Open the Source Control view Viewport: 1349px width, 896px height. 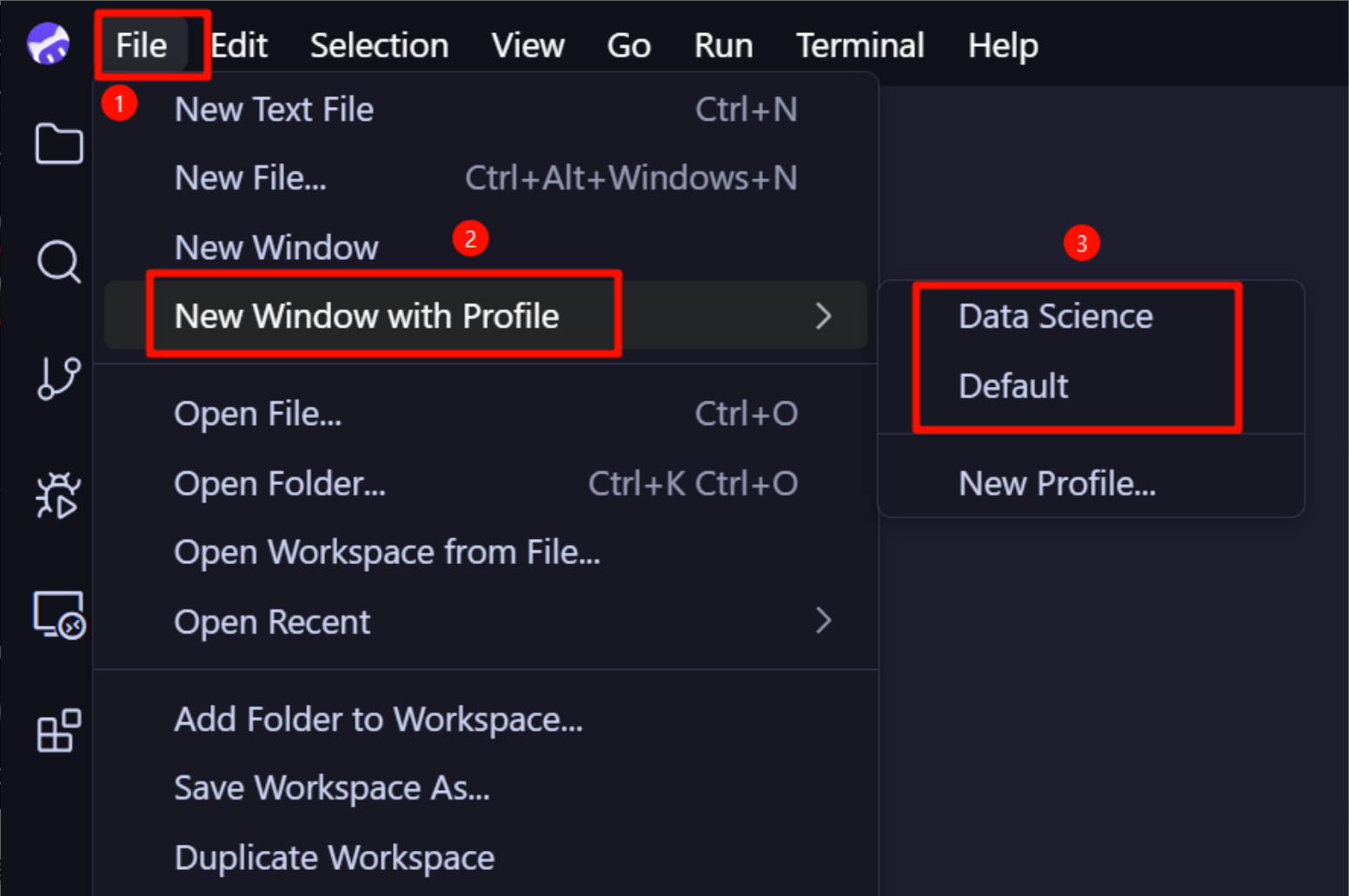coord(58,378)
